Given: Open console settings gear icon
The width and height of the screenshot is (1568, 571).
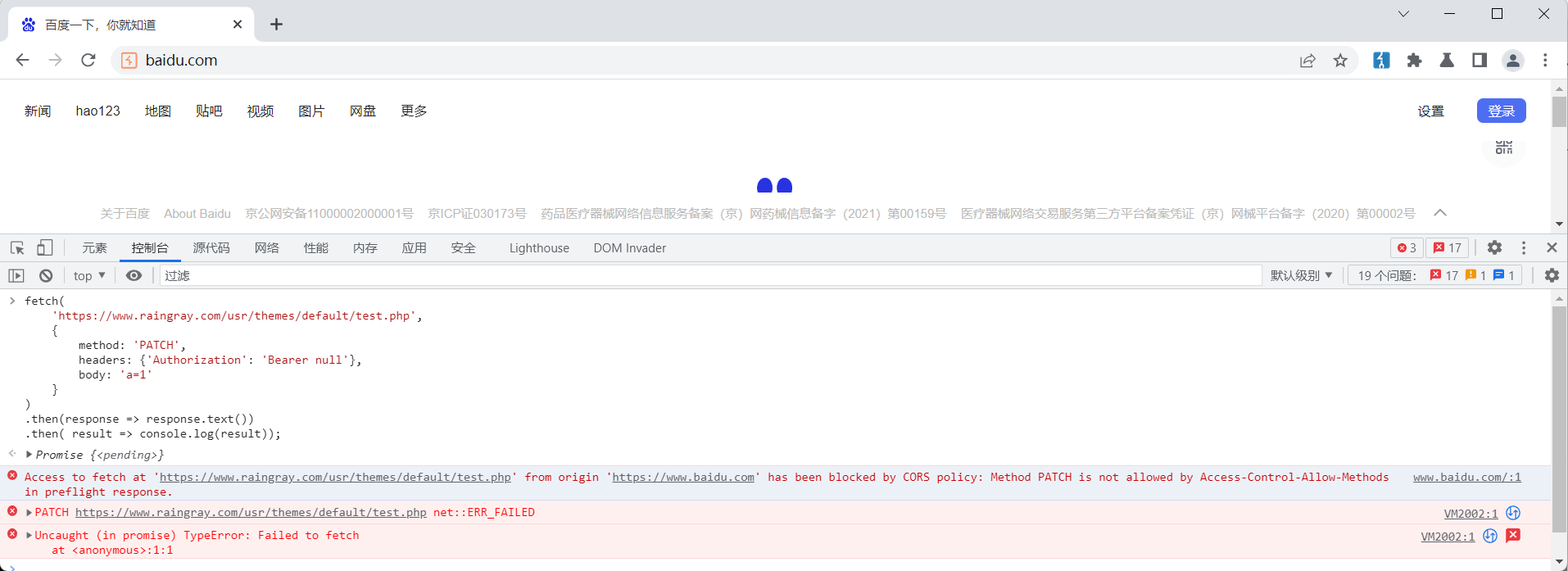Looking at the screenshot, I should (1552, 276).
